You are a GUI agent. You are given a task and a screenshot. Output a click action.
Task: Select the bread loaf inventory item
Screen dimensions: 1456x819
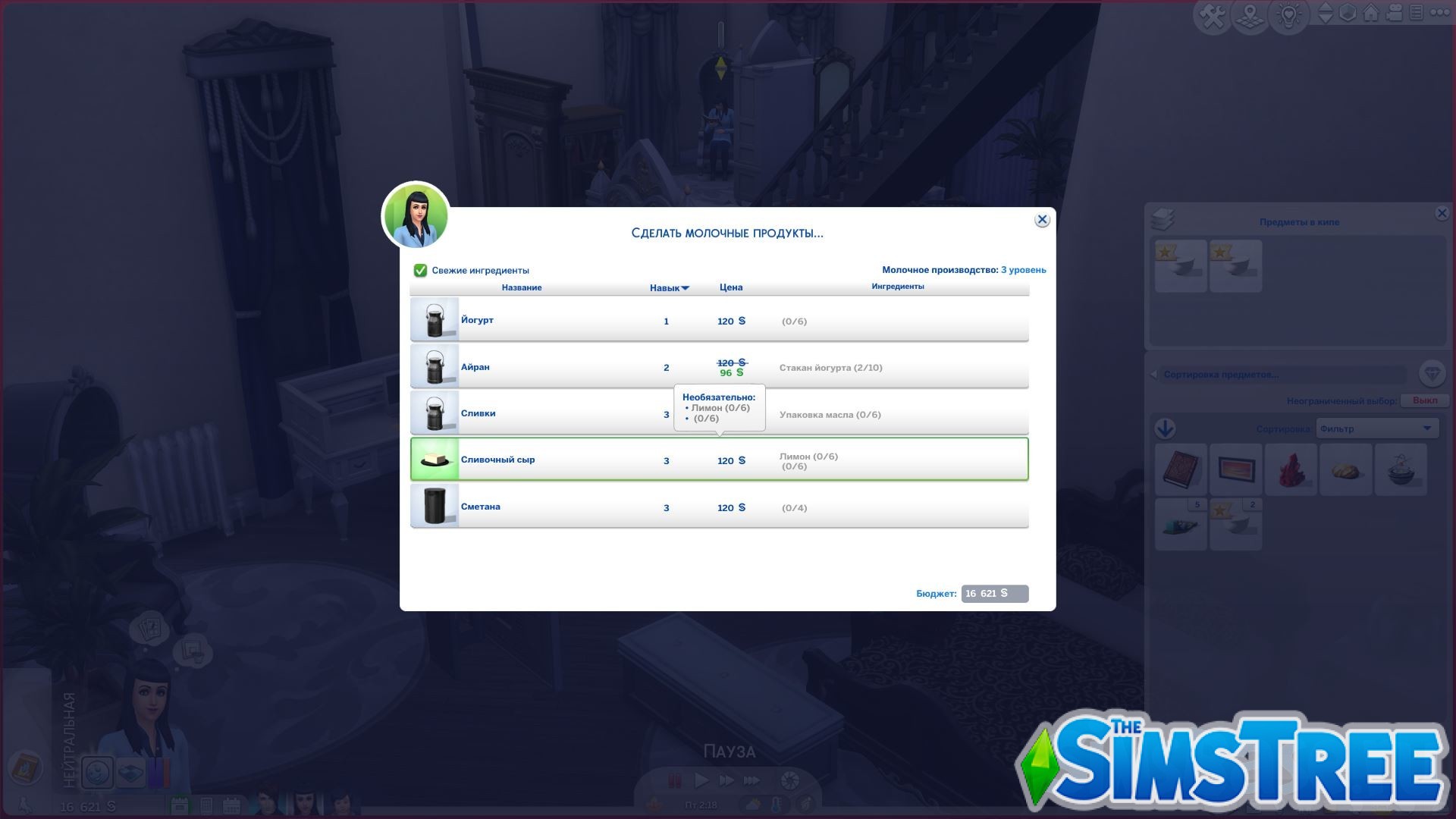click(x=1346, y=470)
